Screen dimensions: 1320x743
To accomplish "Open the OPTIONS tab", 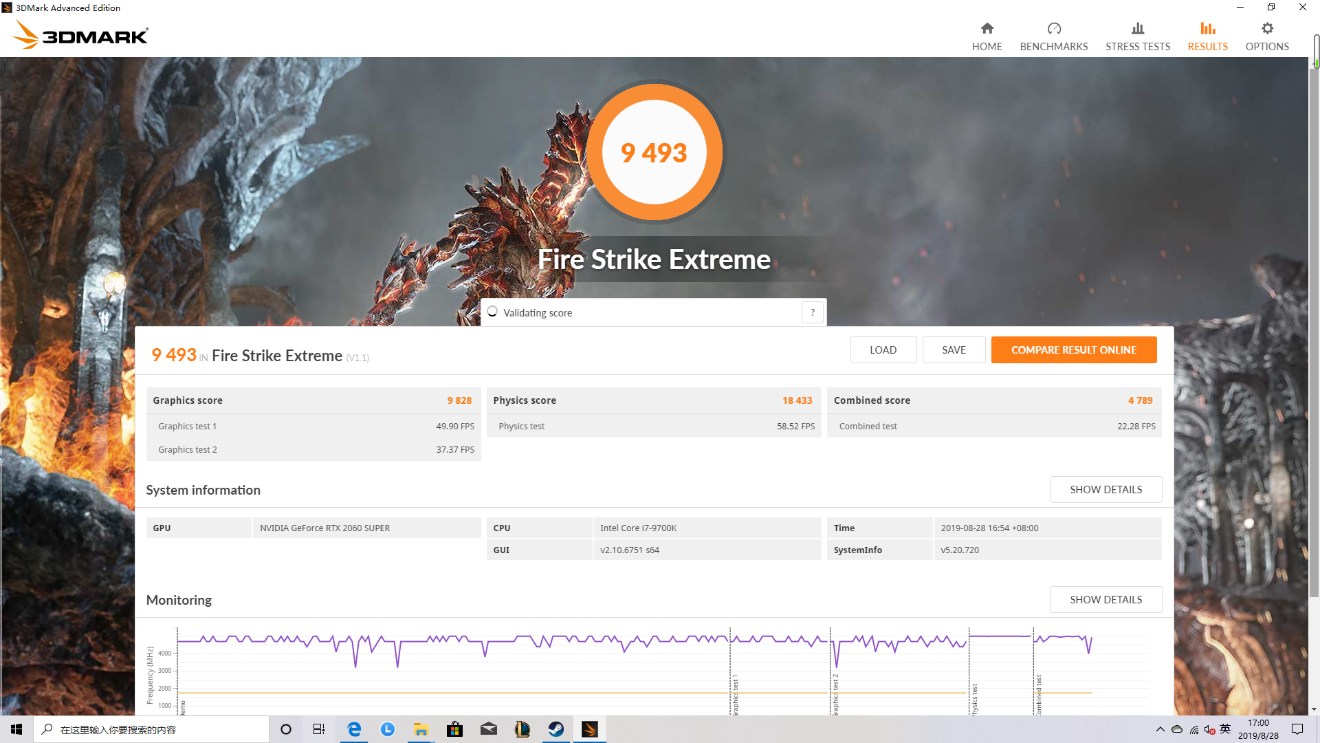I will [1267, 36].
